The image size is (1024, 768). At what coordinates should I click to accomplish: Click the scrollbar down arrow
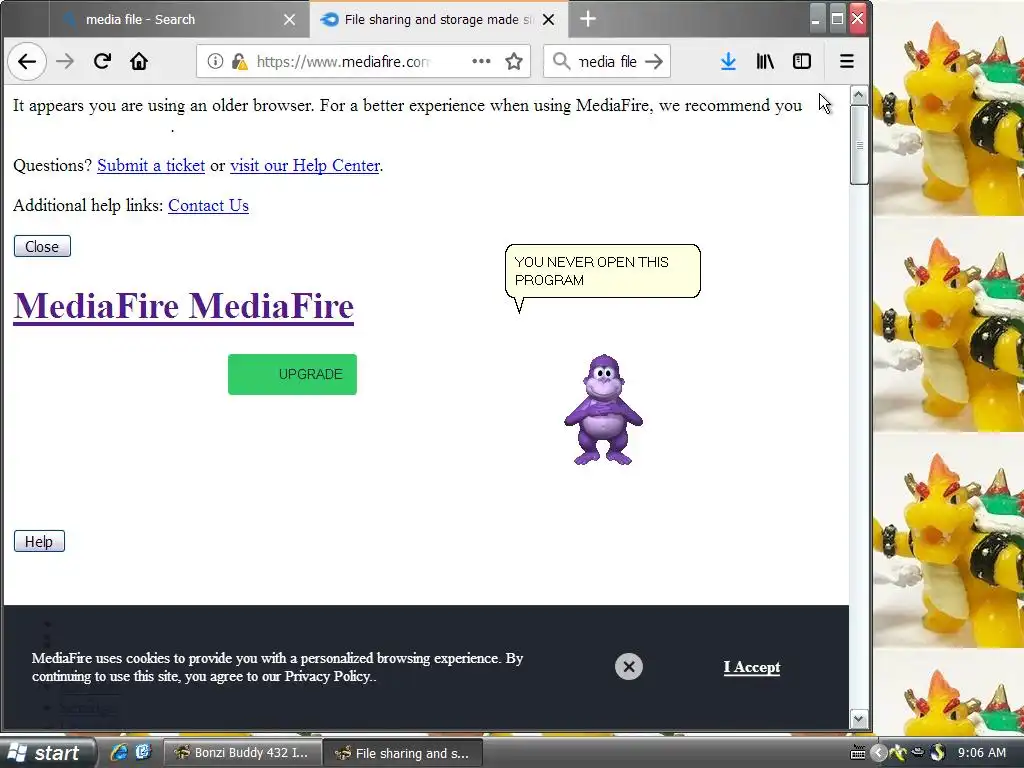coord(859,719)
